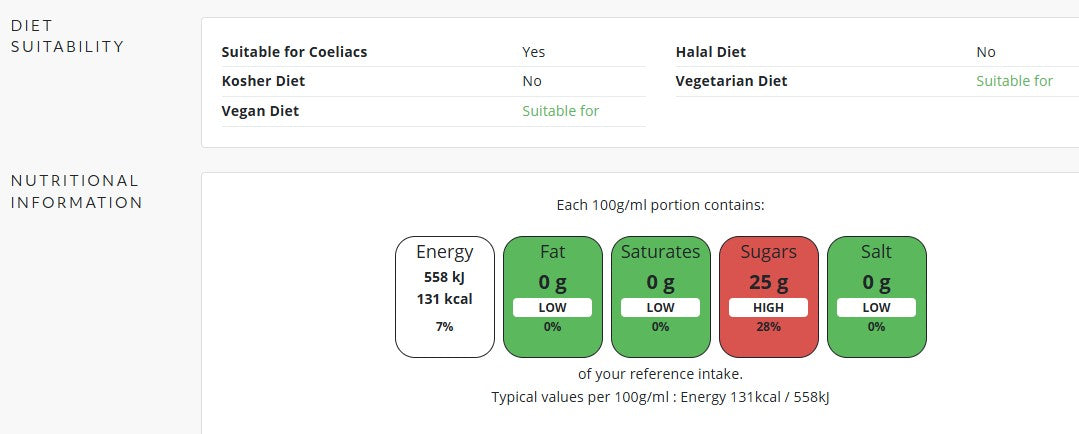The height and width of the screenshot is (434, 1079).
Task: Click the Vegan Diet row label
Action: point(260,111)
